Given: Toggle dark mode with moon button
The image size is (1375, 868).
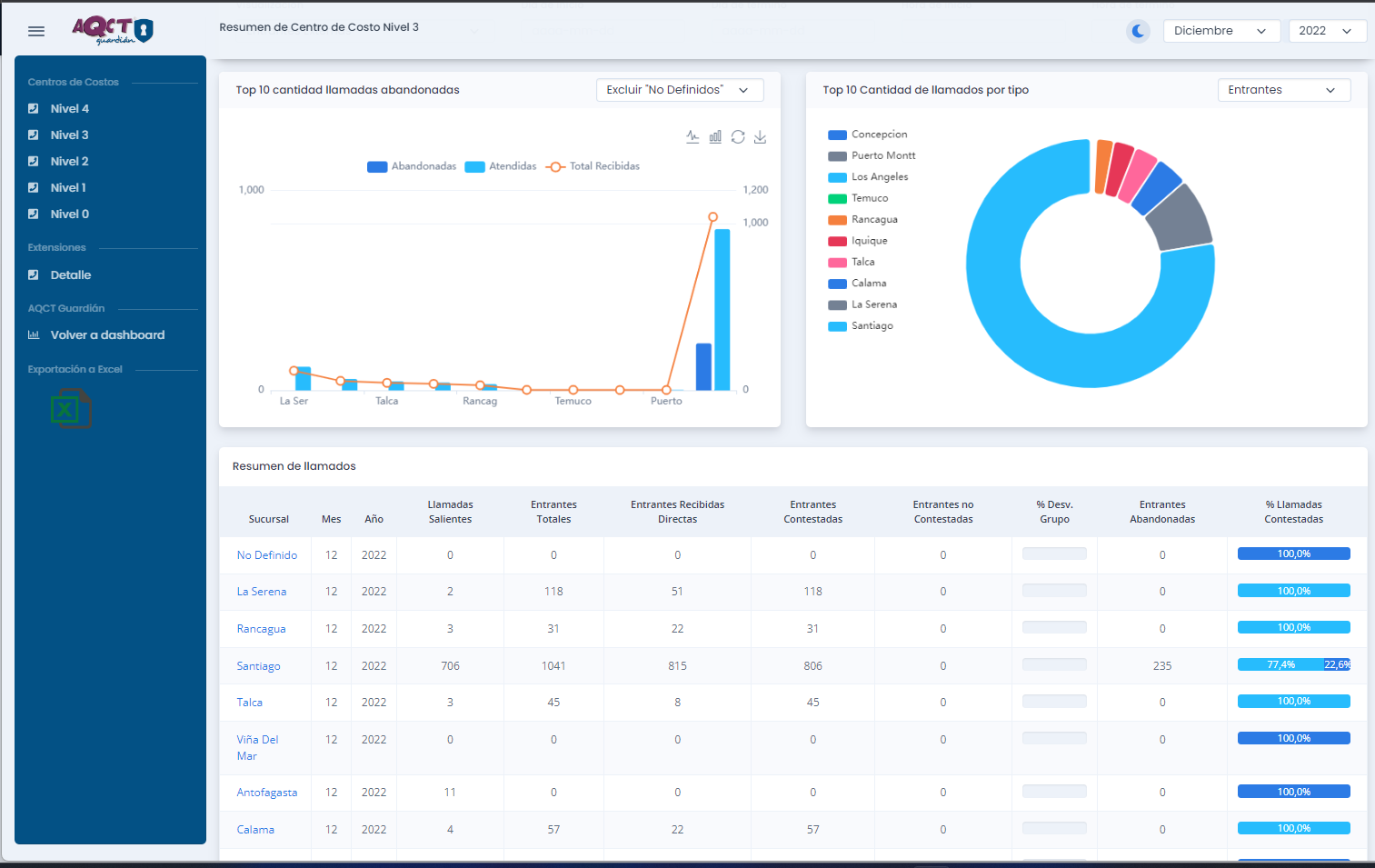Looking at the screenshot, I should coord(1138,31).
